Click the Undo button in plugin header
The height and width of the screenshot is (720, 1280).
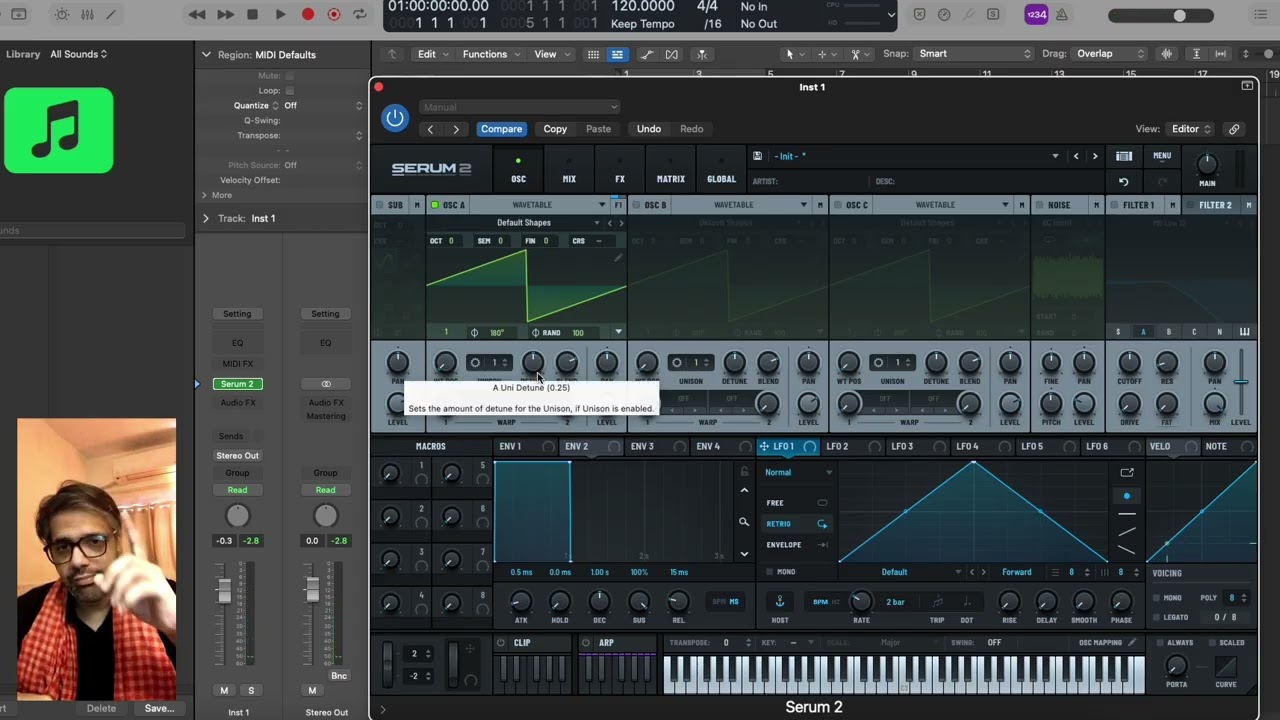pyautogui.click(x=649, y=129)
